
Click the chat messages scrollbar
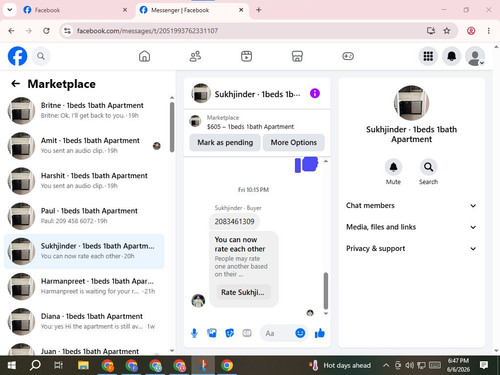click(326, 291)
